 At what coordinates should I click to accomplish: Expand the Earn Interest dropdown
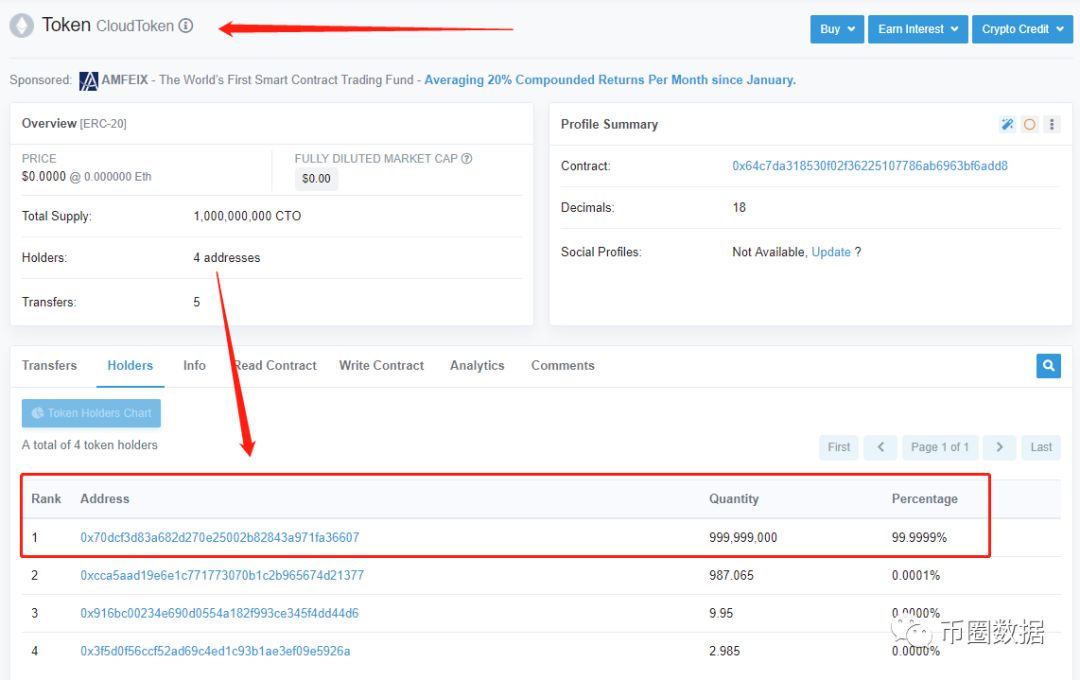[x=917, y=29]
